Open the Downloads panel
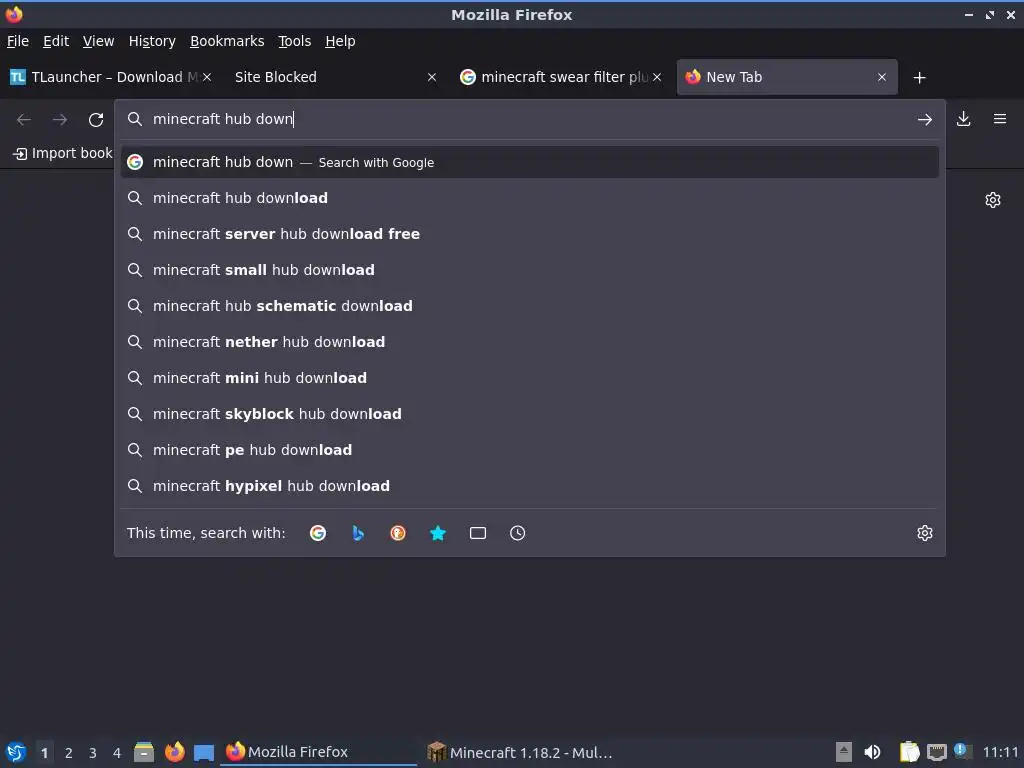Image resolution: width=1024 pixels, height=768 pixels. (x=963, y=119)
